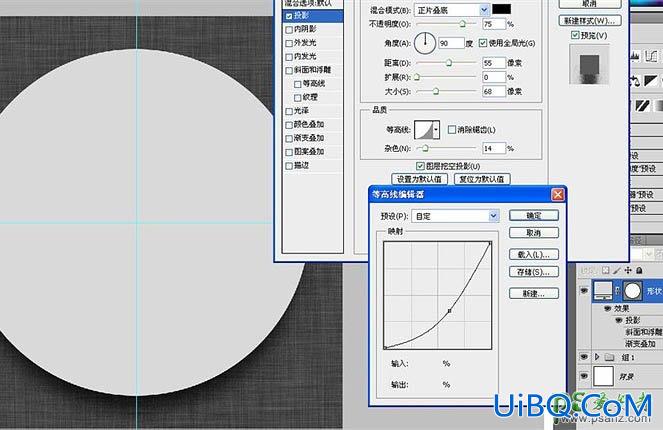Click the shape layer's fill thumbnail
This screenshot has width=663, height=430.
pos(603,290)
